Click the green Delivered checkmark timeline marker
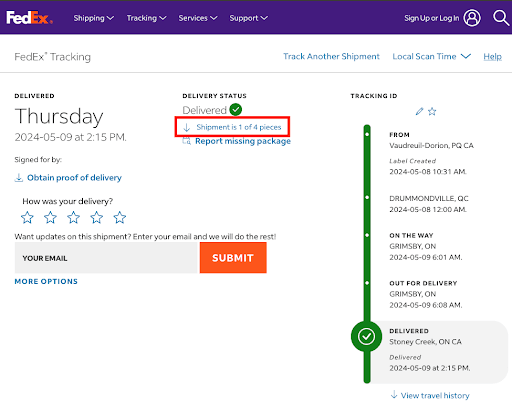Image resolution: width=512 pixels, height=412 pixels. (x=366, y=336)
